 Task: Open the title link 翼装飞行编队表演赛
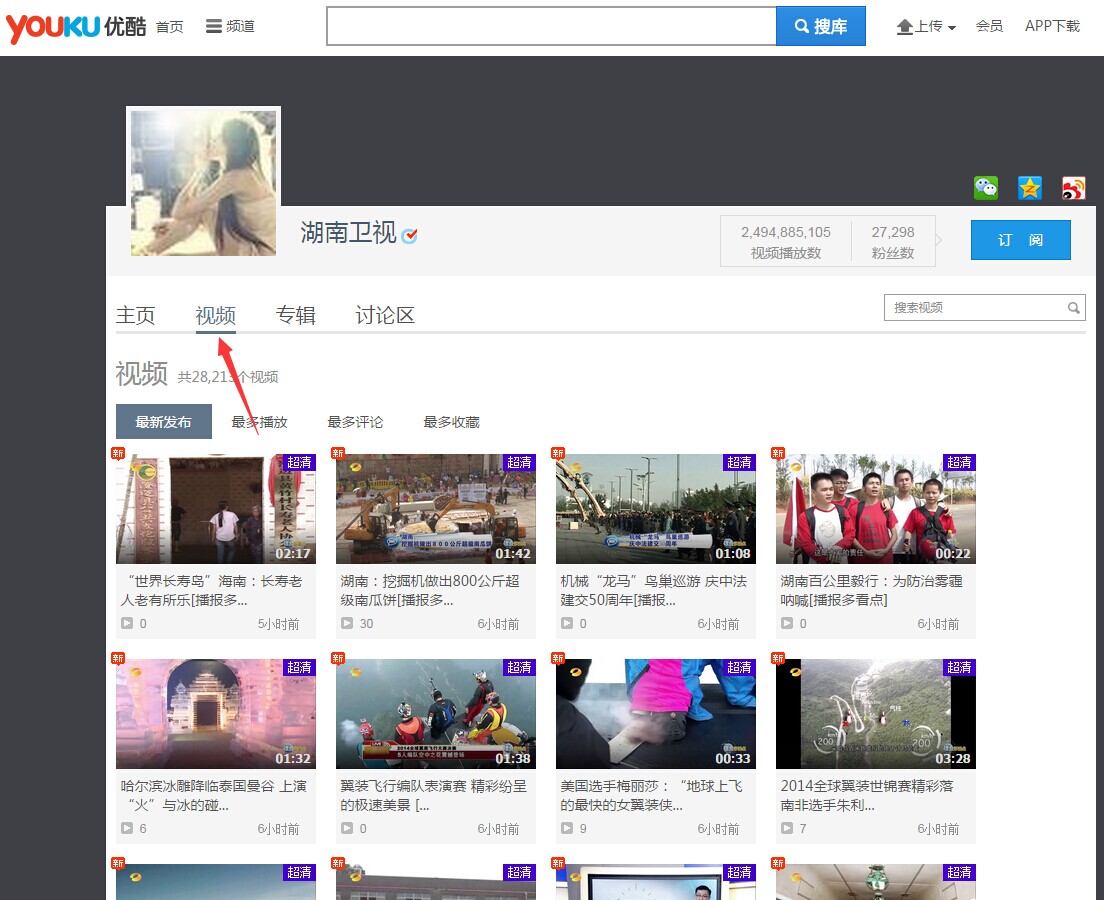click(x=434, y=795)
